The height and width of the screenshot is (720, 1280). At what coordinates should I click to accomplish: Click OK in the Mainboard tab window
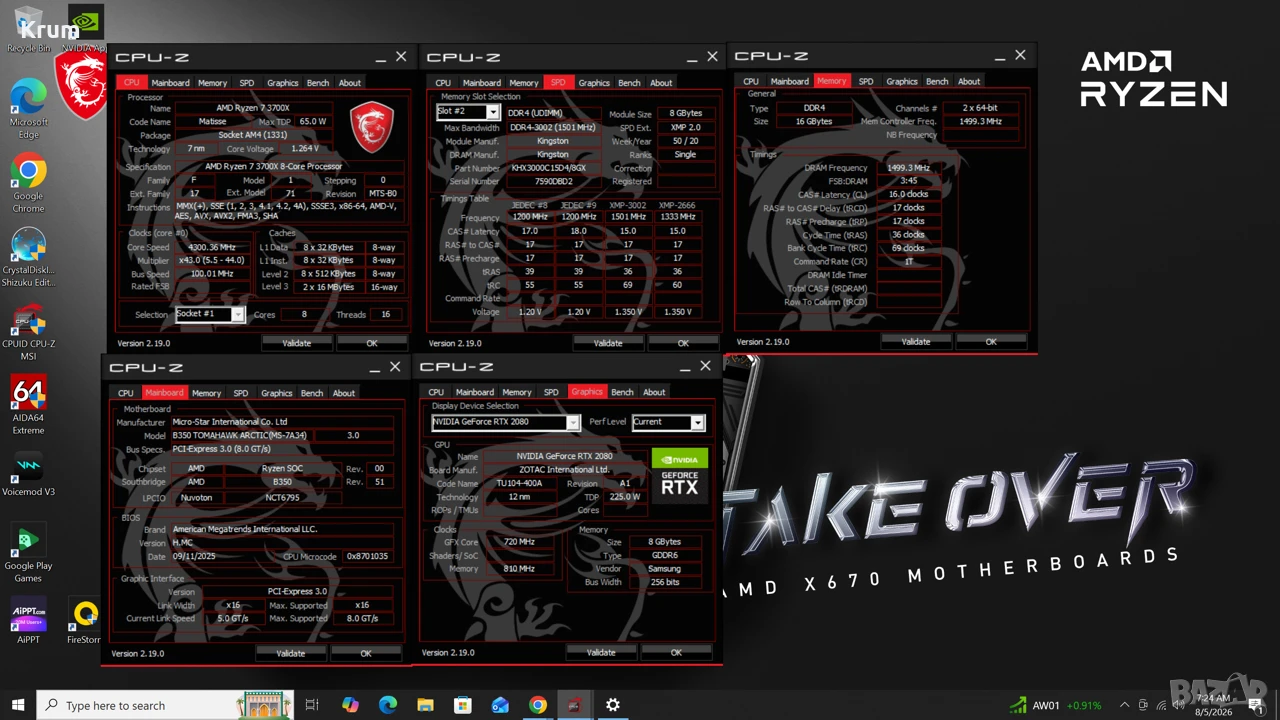(366, 653)
